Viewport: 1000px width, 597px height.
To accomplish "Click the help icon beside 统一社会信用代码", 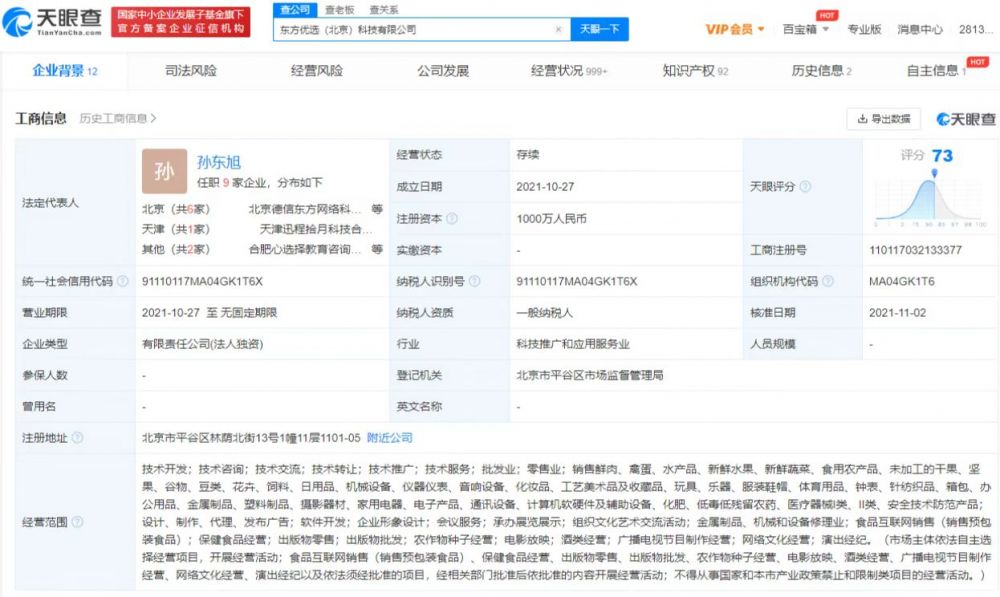I will point(121,282).
